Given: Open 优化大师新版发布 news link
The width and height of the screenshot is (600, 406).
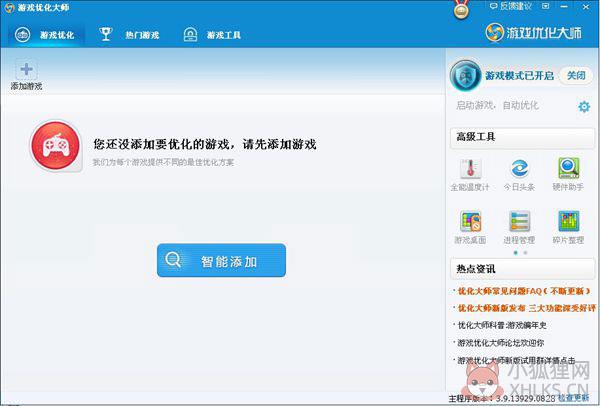Looking at the screenshot, I should tap(525, 308).
